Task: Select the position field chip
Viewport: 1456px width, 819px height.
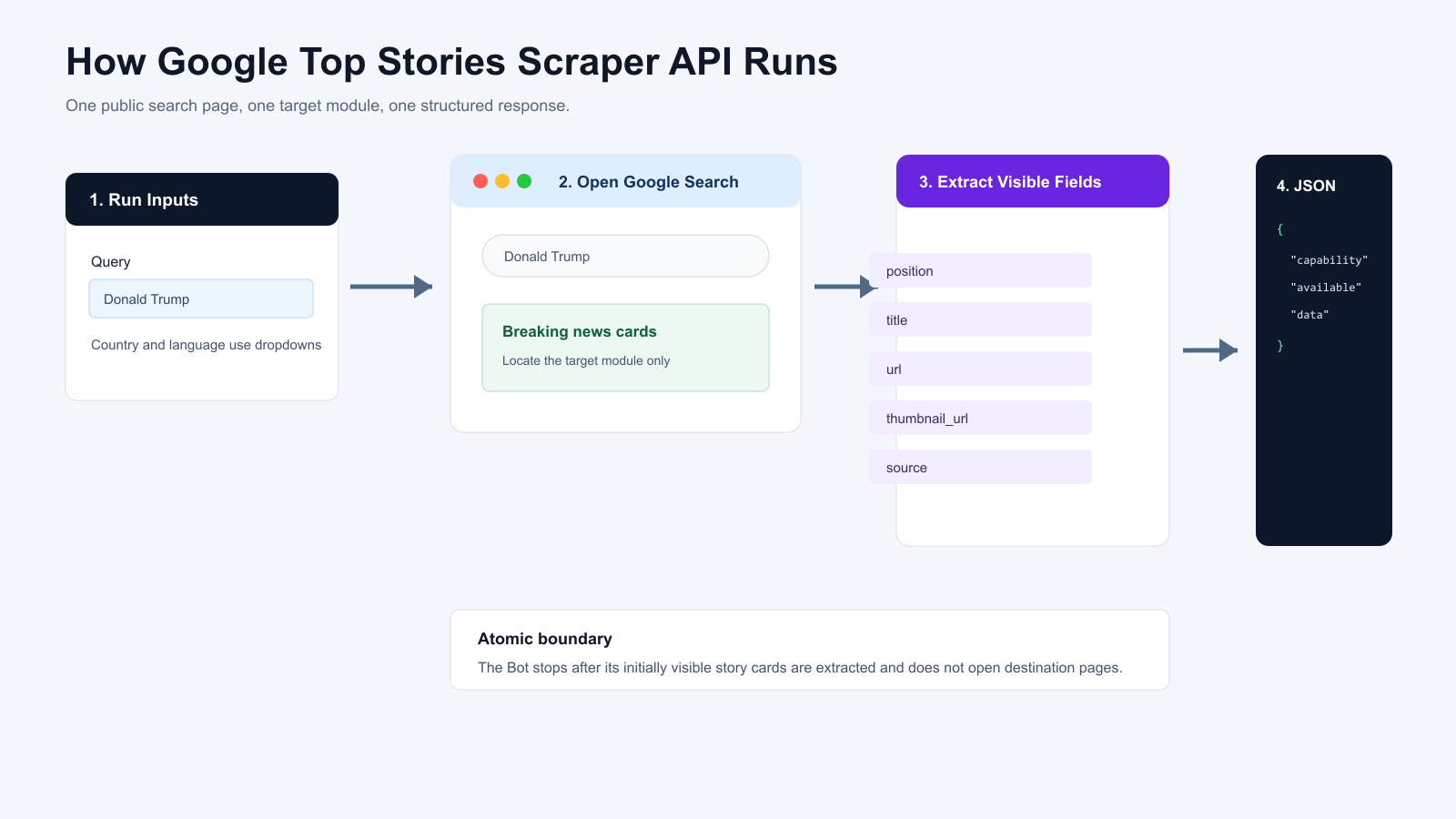Action: pos(980,270)
